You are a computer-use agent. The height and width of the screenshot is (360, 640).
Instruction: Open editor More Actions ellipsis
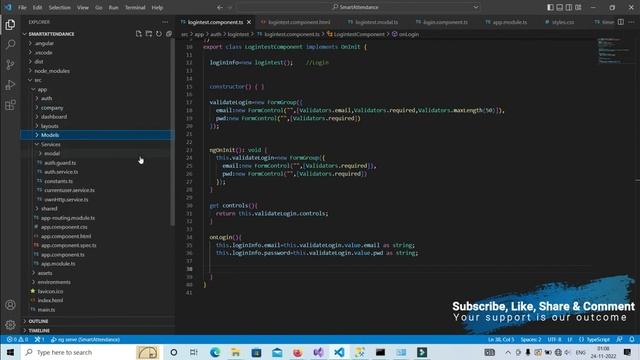click(x=631, y=22)
